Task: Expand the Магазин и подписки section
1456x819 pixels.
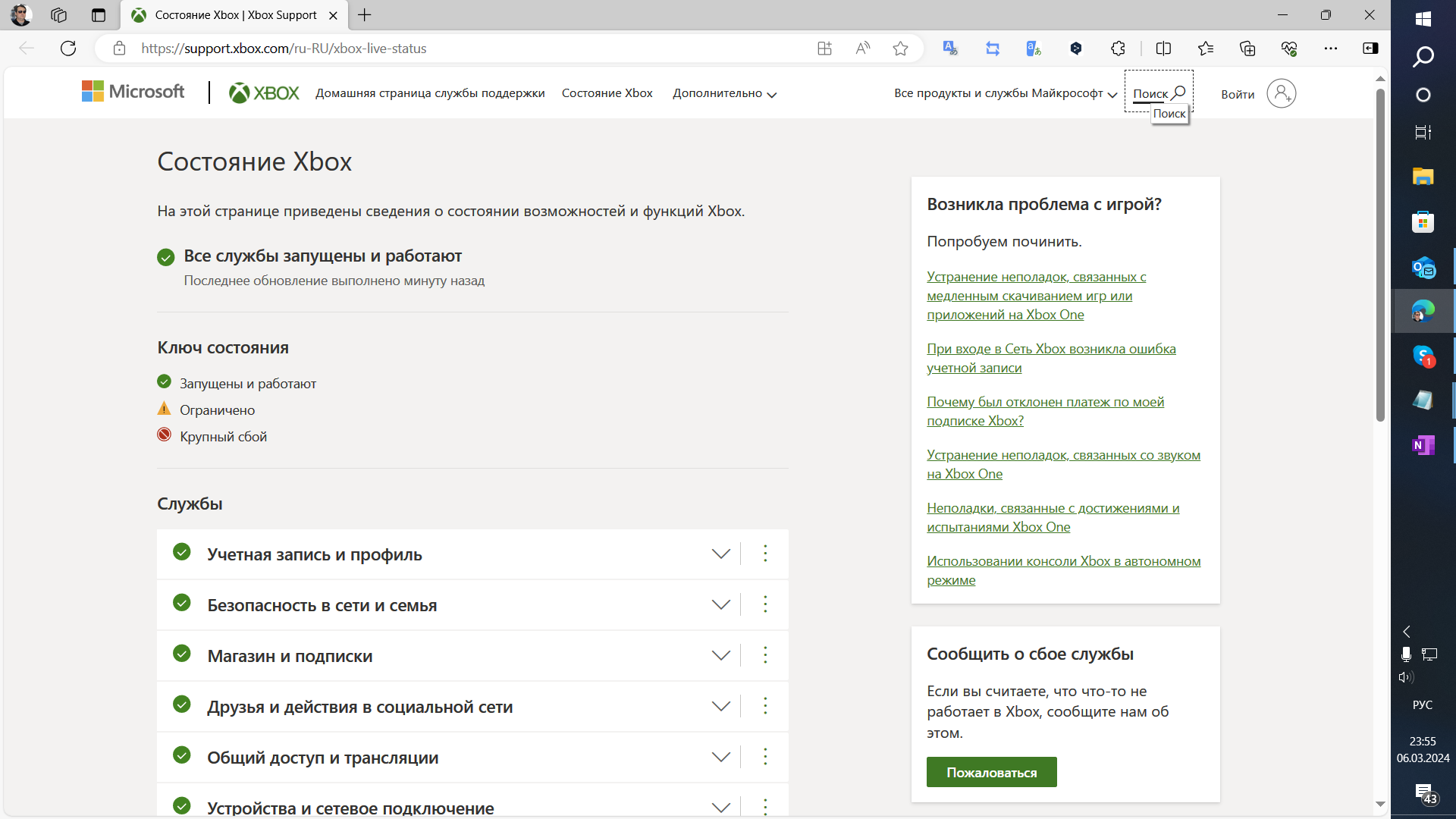Action: click(x=720, y=655)
